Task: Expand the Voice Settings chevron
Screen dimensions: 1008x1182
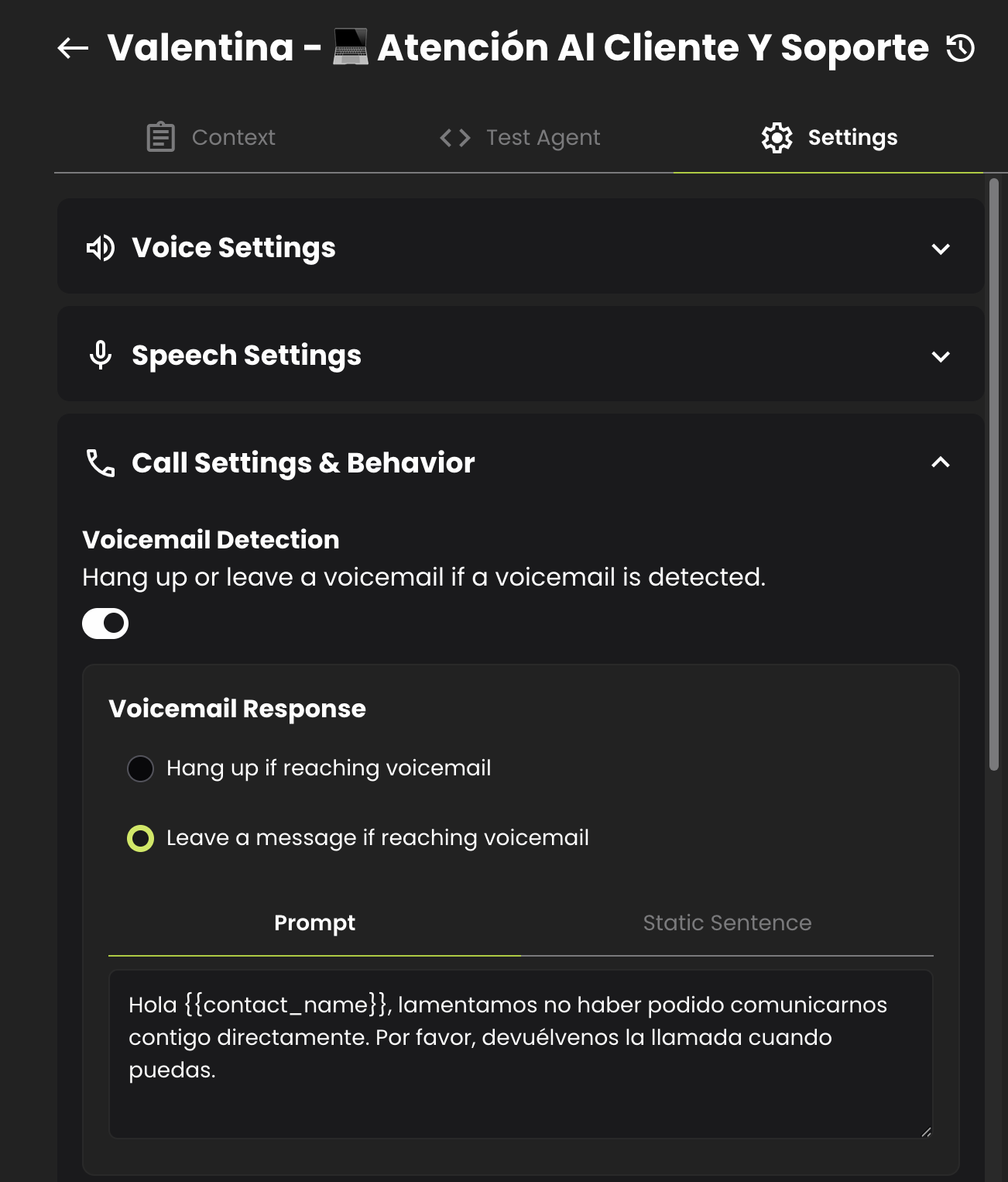Action: pos(941,249)
